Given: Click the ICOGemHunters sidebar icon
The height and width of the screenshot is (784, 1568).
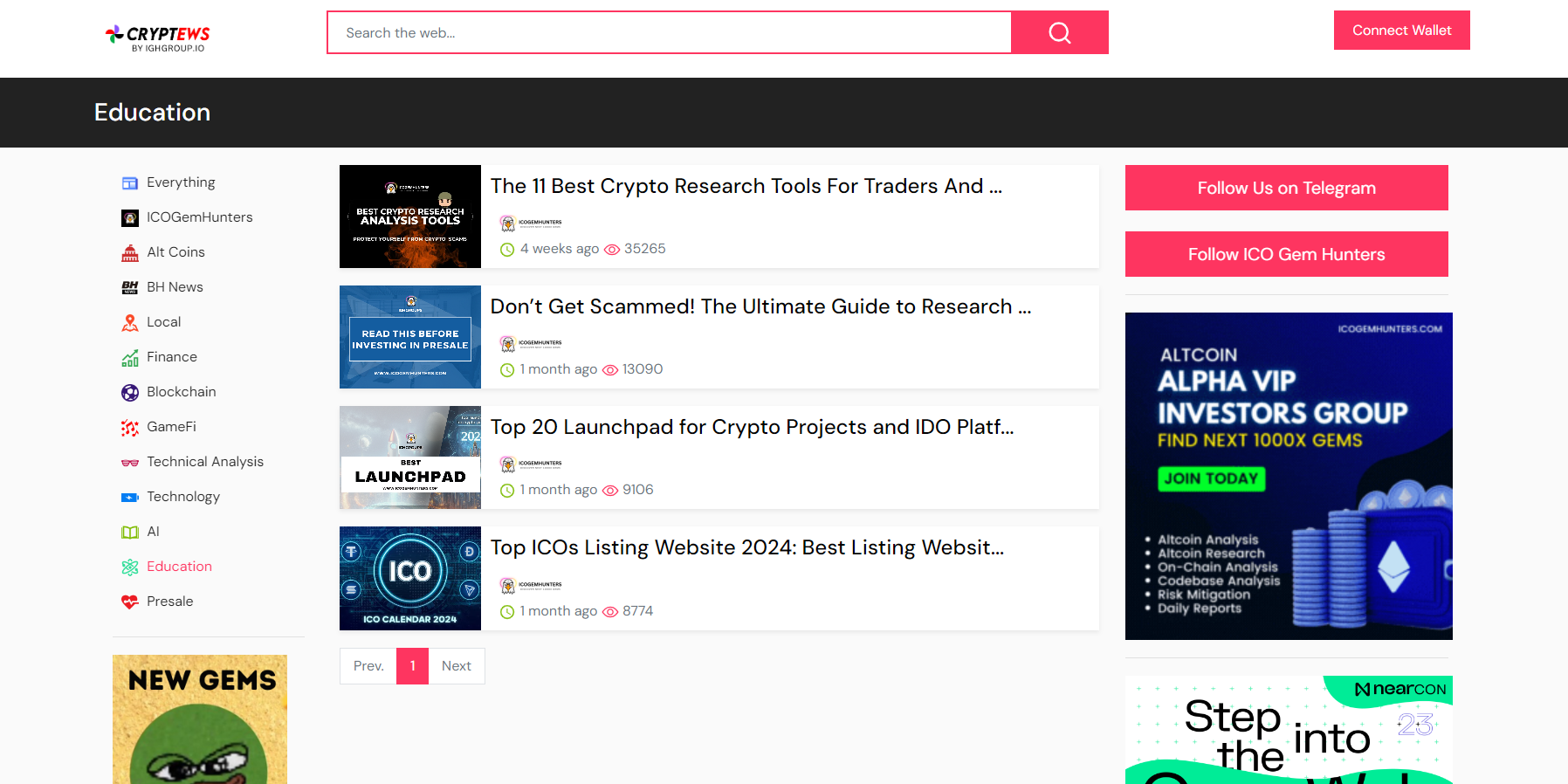Looking at the screenshot, I should point(130,218).
